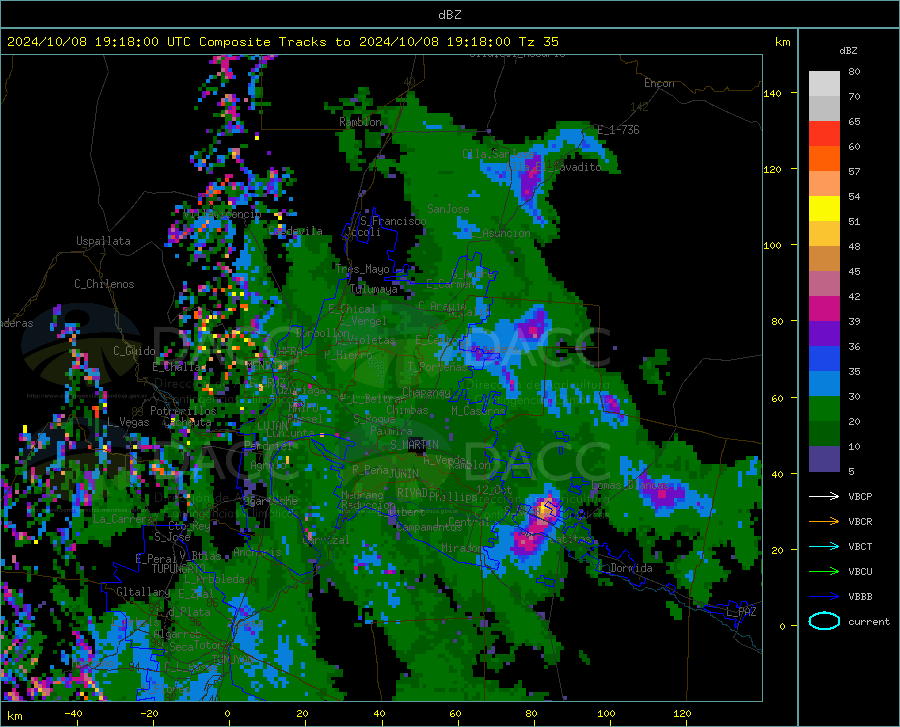Click the 'current' legend label
Image resolution: width=900 pixels, height=727 pixels.
click(x=869, y=621)
